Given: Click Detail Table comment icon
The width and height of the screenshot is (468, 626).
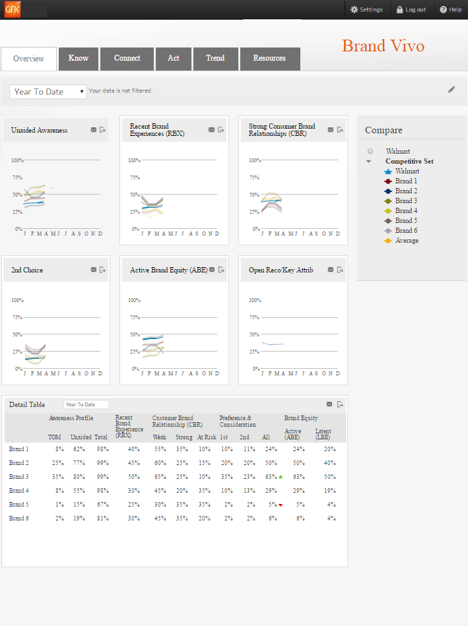Looking at the screenshot, I should [329, 404].
